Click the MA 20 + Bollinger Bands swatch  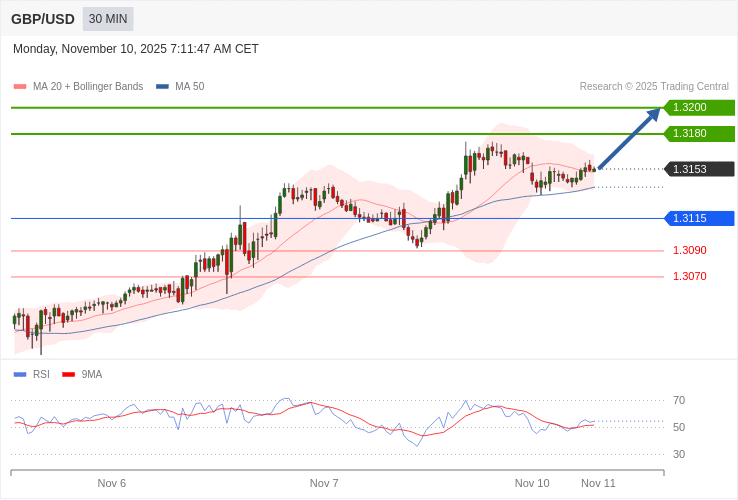(20, 87)
